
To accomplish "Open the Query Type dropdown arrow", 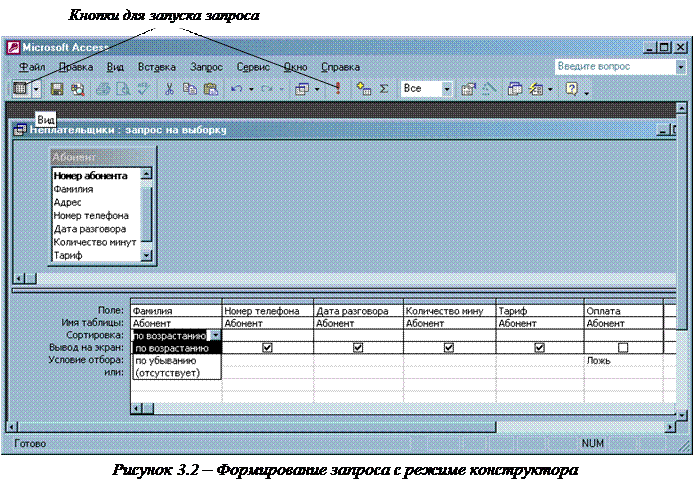I will [x=317, y=89].
